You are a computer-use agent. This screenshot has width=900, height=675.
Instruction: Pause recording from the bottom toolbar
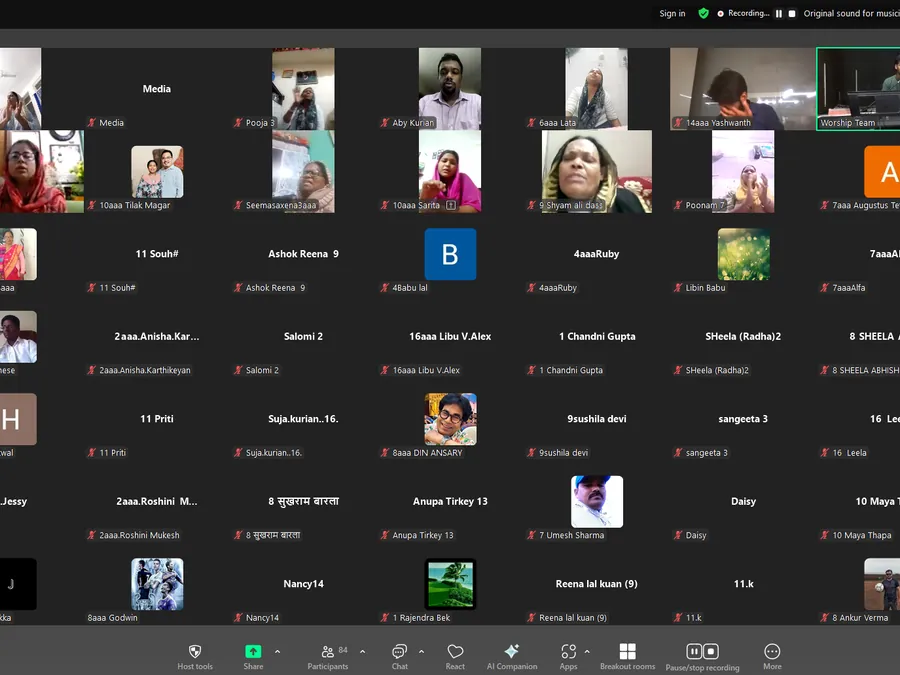(694, 651)
